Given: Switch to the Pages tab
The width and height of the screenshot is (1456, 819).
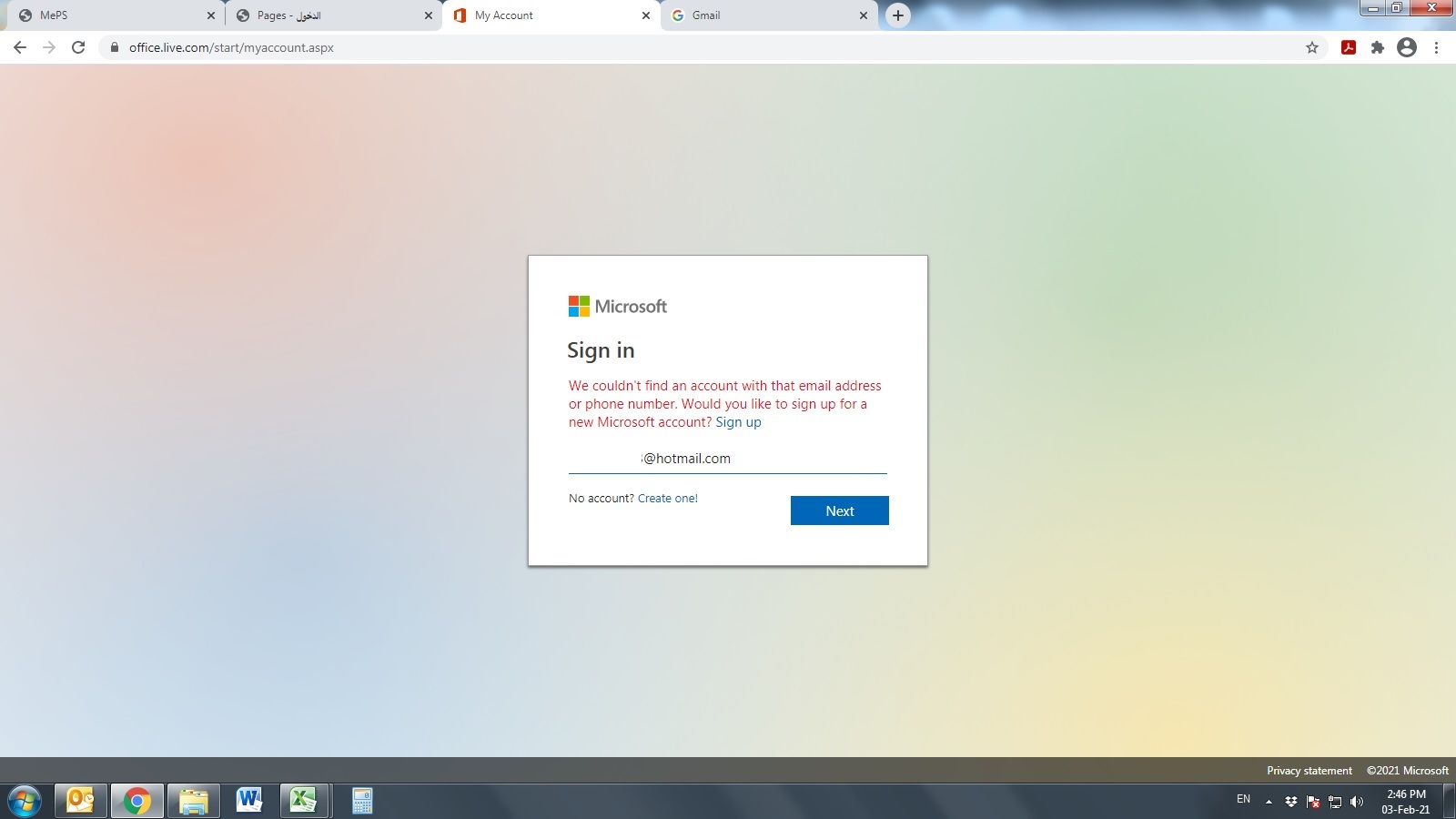Looking at the screenshot, I should click(x=332, y=15).
